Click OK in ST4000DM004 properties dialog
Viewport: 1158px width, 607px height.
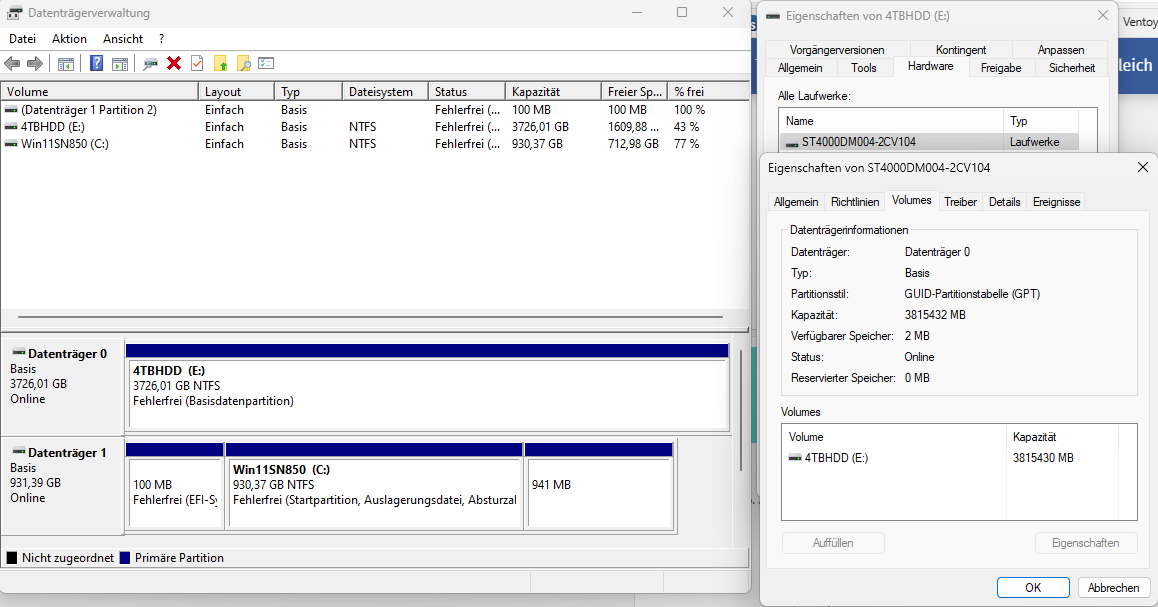point(1032,587)
